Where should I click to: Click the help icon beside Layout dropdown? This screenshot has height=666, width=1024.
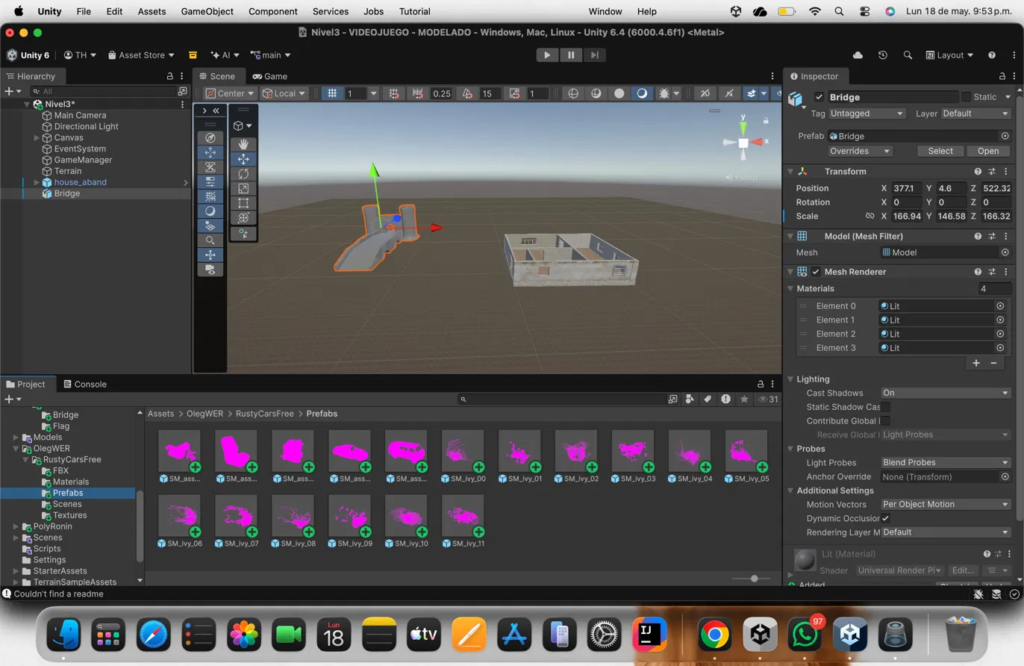tap(992, 55)
